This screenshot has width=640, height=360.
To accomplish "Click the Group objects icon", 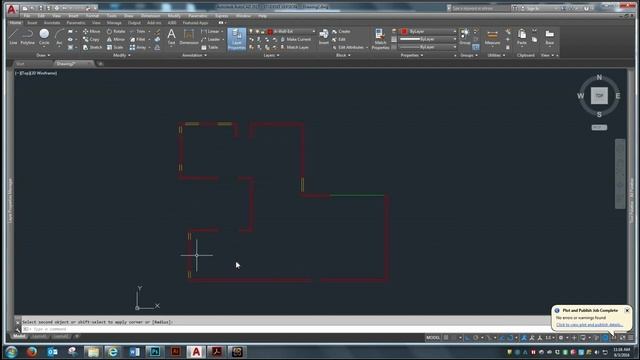I will point(464,37).
